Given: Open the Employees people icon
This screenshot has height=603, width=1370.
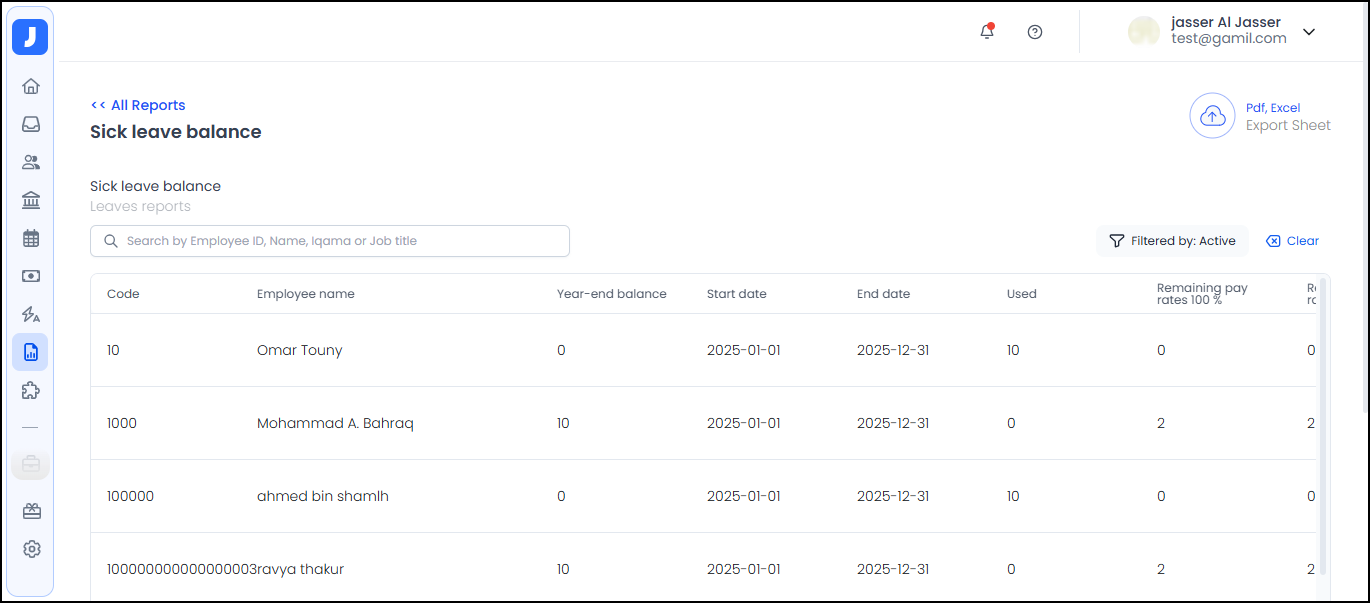Looking at the screenshot, I should [x=30, y=162].
